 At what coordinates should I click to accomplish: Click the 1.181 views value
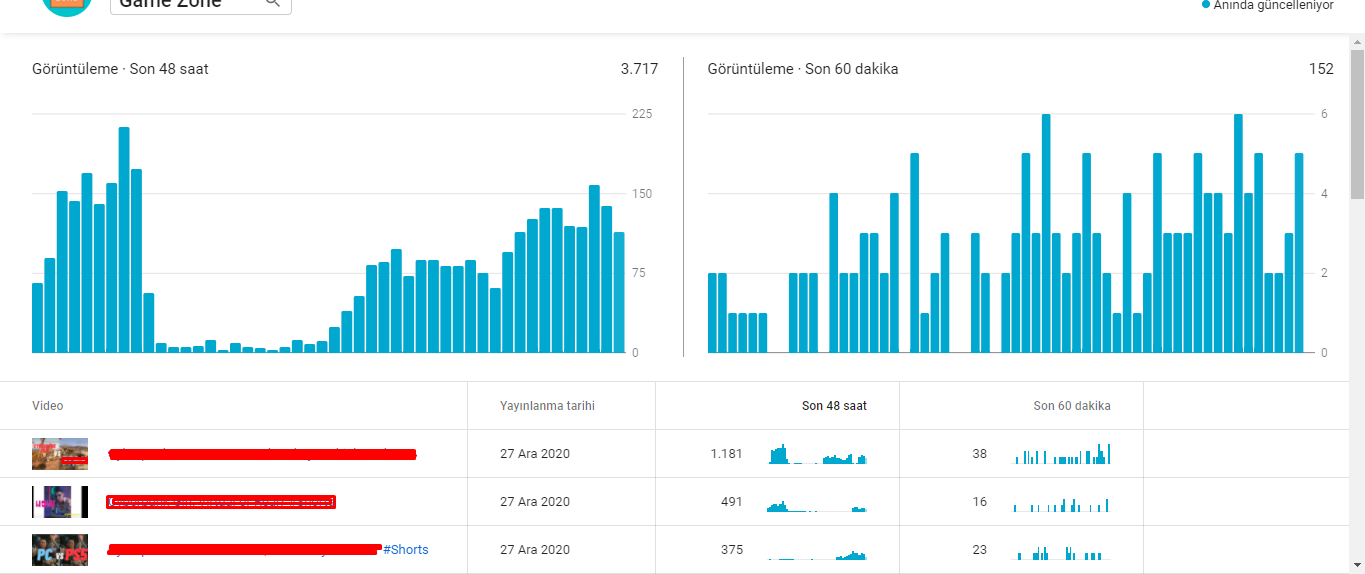[727, 454]
